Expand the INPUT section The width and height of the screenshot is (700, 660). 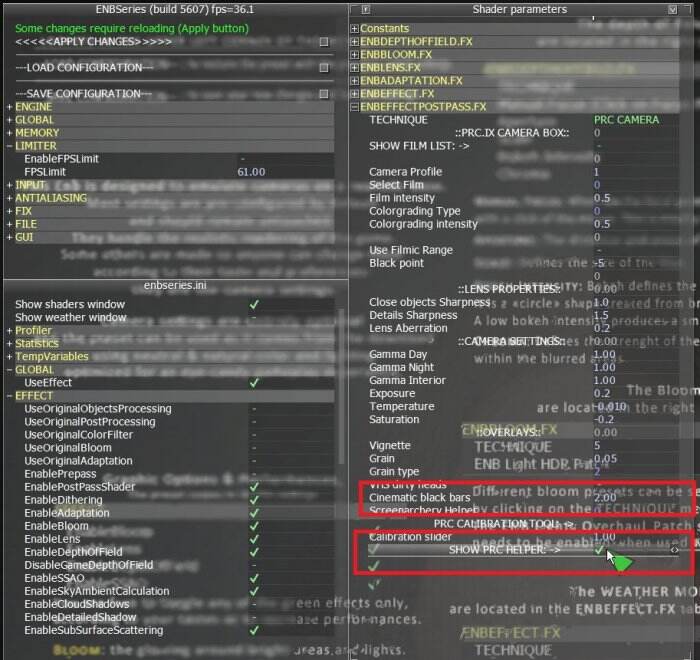pyautogui.click(x=9, y=185)
